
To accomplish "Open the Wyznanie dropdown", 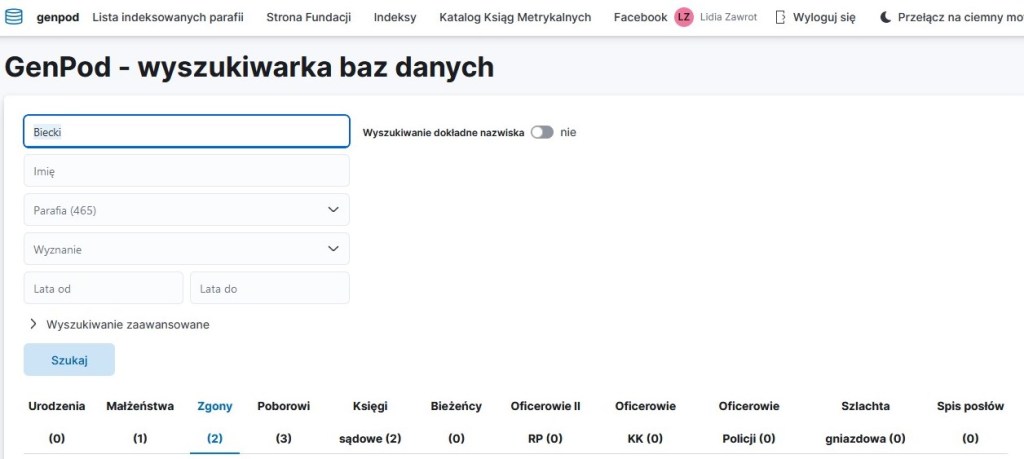I will pyautogui.click(x=186, y=249).
